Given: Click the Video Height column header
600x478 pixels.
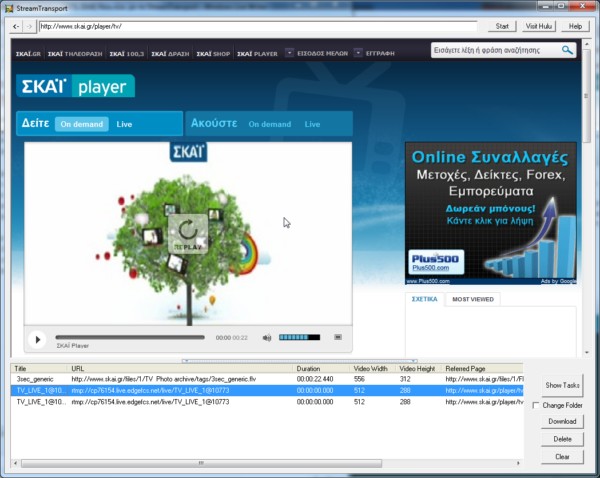Looking at the screenshot, I should click(x=419, y=369).
